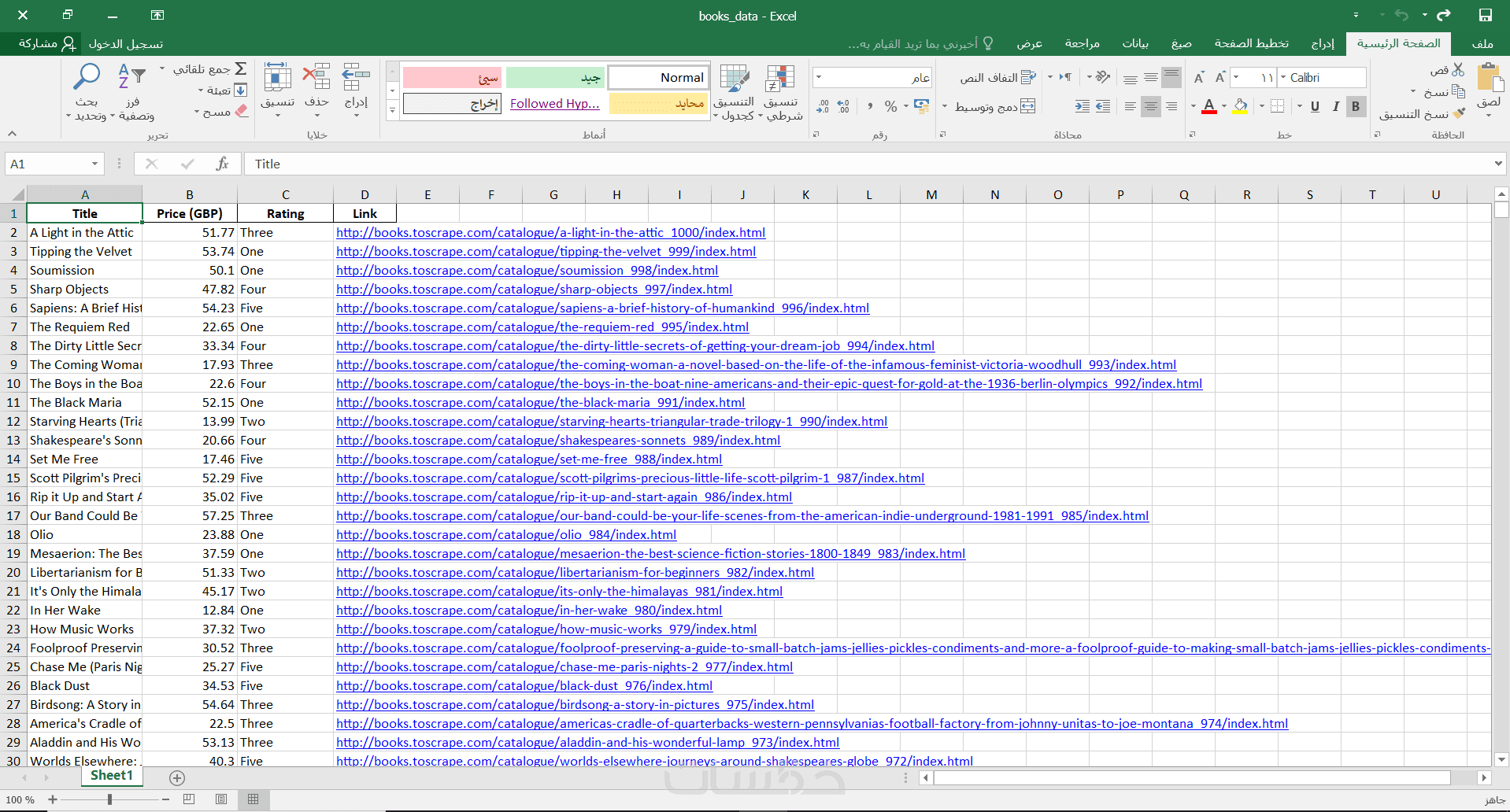Select the Format Painter (نسخ التنسيق) brush
The width and height of the screenshot is (1510, 812).
tap(1459, 113)
